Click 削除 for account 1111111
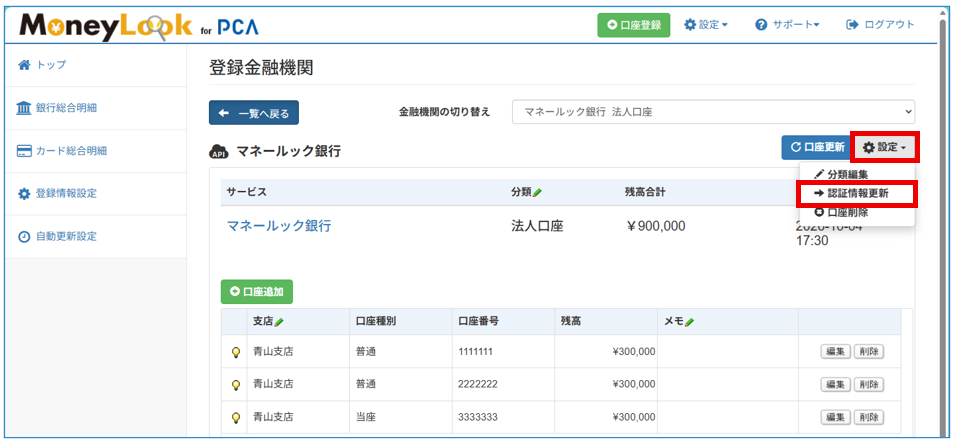 [x=869, y=351]
